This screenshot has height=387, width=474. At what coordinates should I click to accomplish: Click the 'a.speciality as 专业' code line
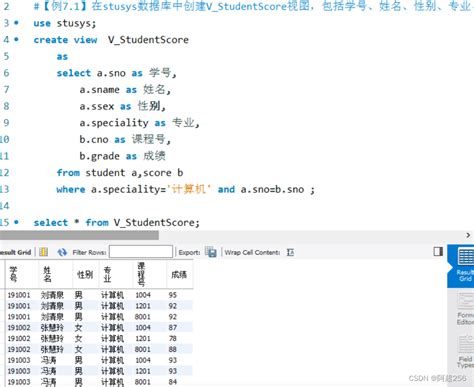(x=139, y=123)
